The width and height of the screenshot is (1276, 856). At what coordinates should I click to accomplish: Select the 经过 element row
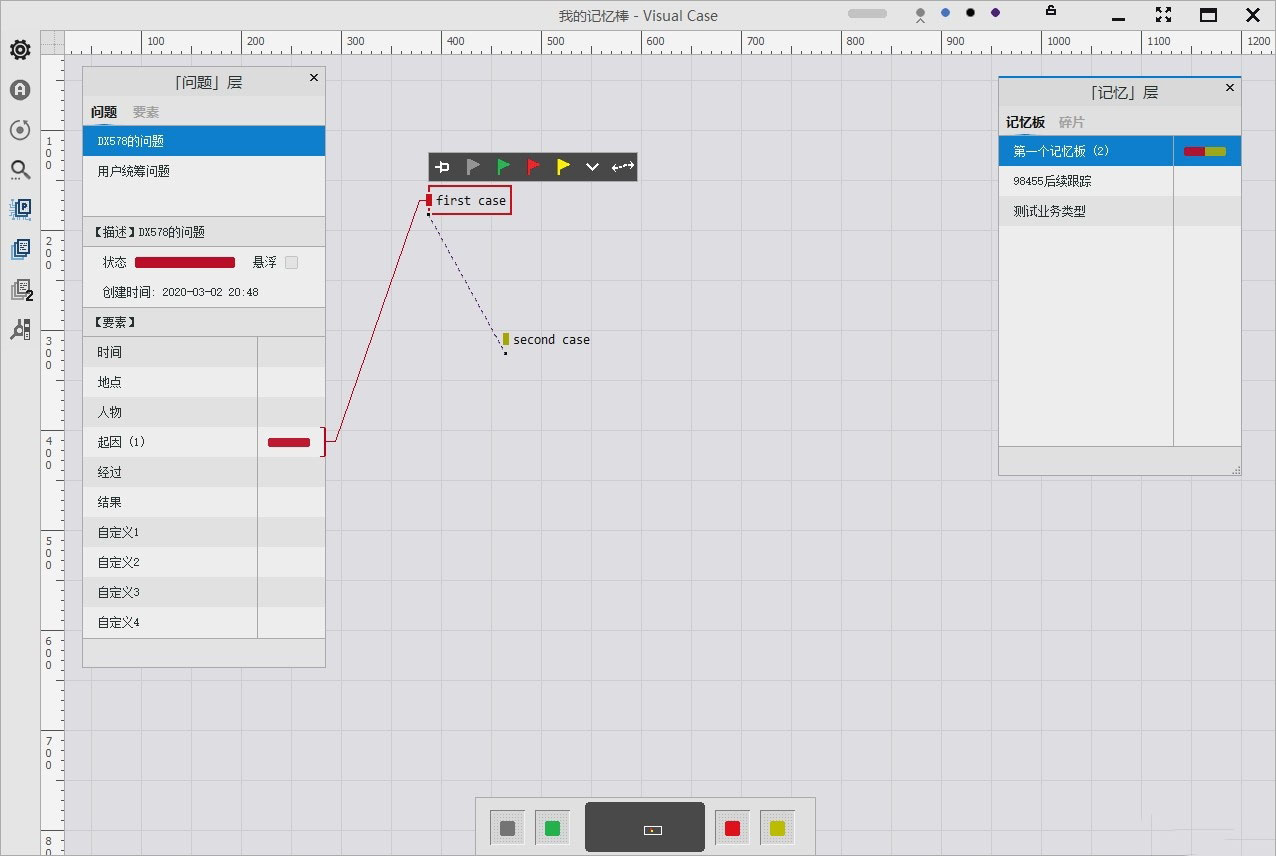click(x=204, y=472)
